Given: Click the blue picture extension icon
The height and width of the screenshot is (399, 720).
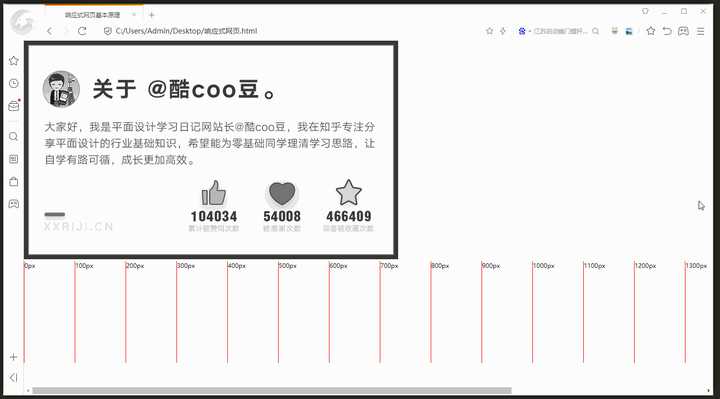Looking at the screenshot, I should 629,31.
